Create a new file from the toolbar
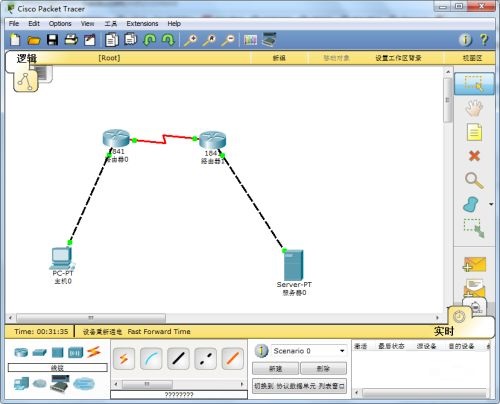This screenshot has width=500, height=404. point(15,40)
